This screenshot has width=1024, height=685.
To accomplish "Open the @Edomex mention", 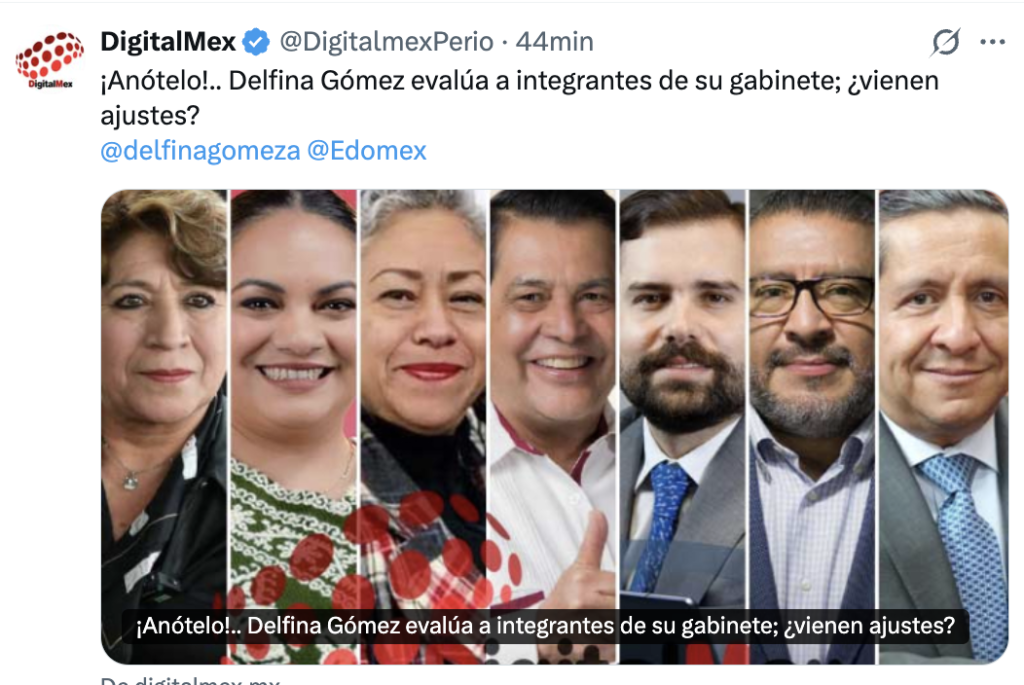I will 366,151.
